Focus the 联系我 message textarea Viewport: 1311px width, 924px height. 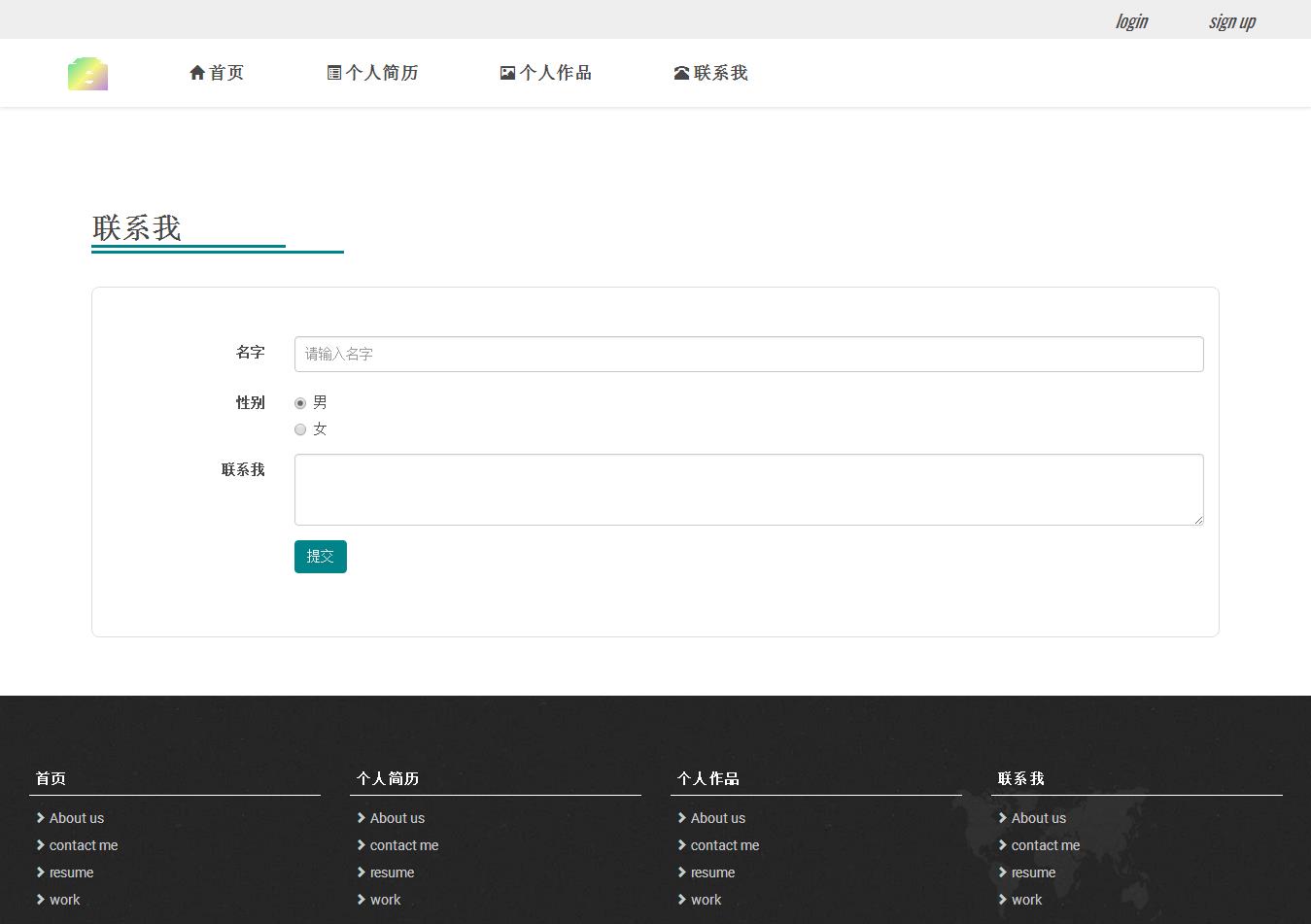(749, 490)
